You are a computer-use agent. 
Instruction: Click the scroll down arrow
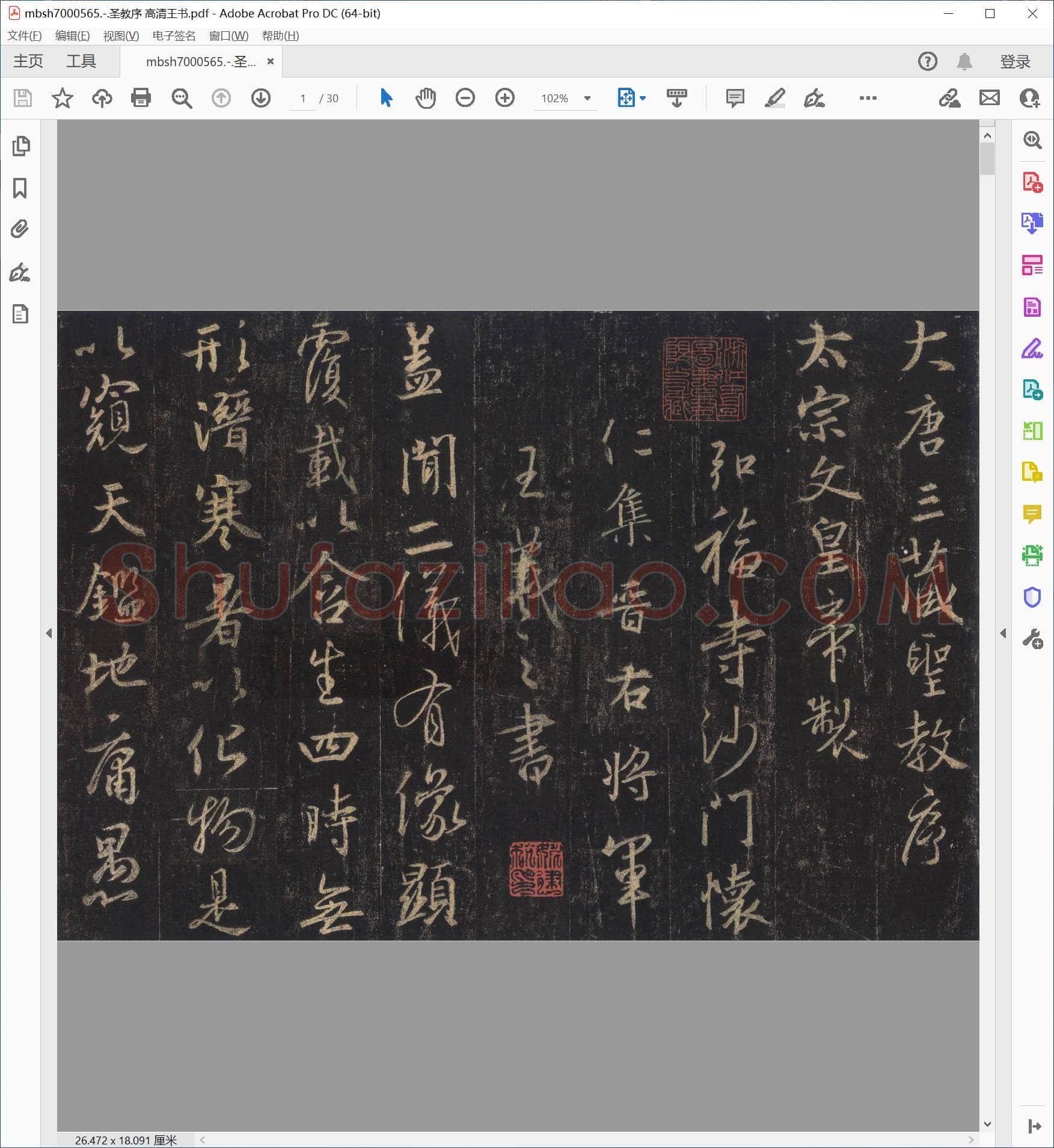pyautogui.click(x=987, y=1124)
